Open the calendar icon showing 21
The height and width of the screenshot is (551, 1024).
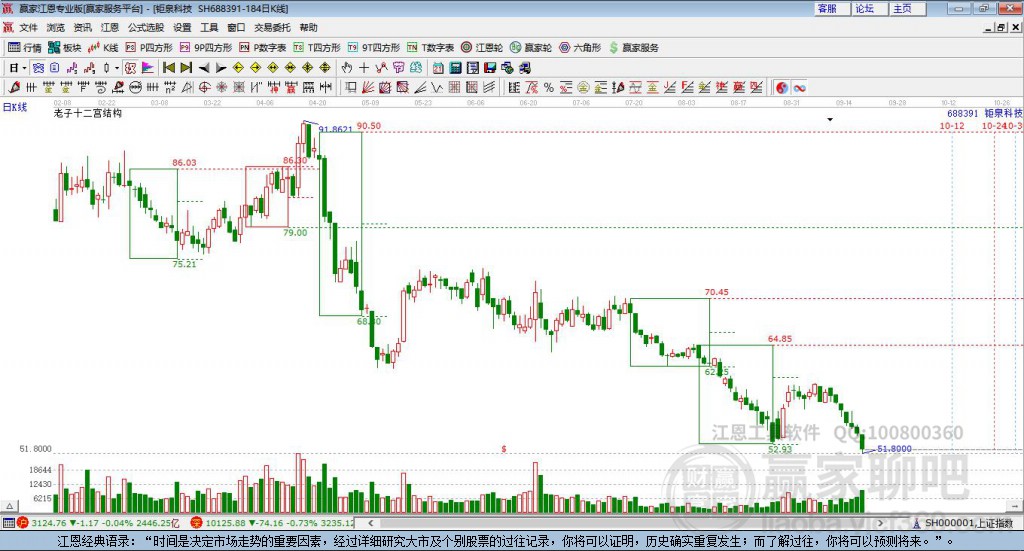tap(438, 67)
